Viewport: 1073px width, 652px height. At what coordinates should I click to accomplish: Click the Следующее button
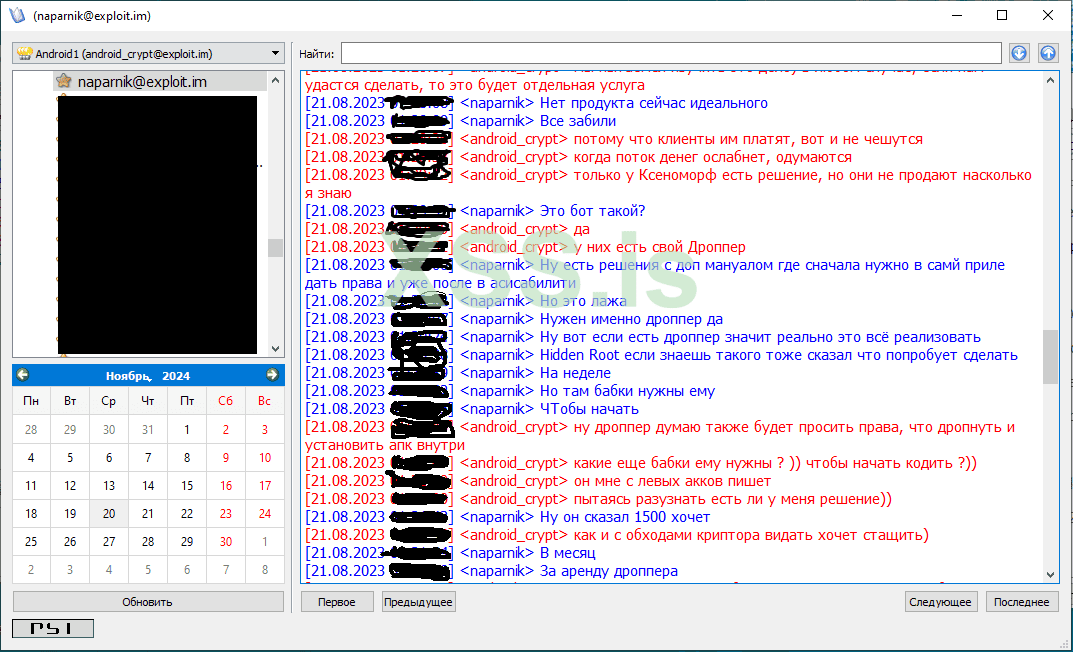[940, 602]
